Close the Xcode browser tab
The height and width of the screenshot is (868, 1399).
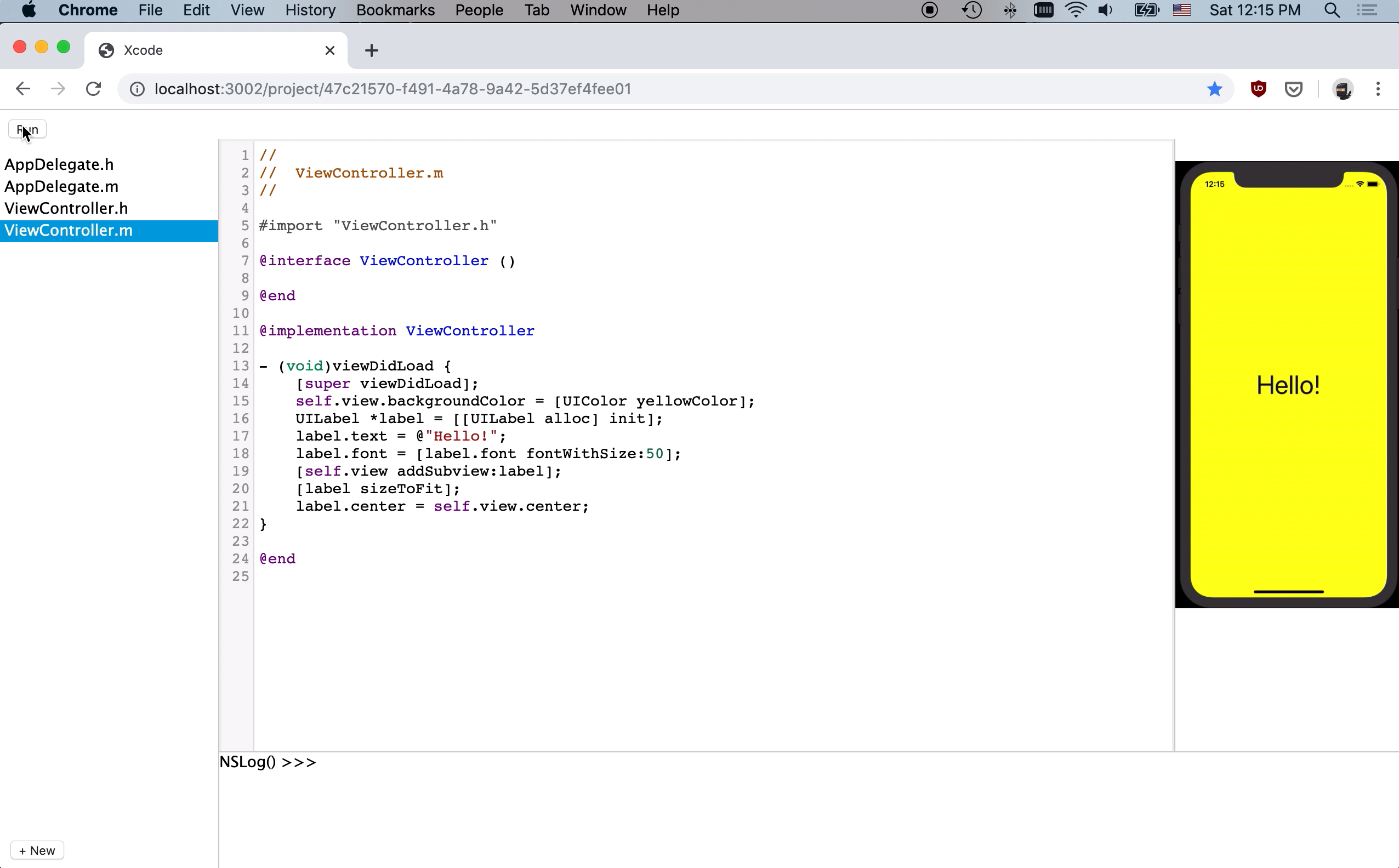(x=329, y=50)
